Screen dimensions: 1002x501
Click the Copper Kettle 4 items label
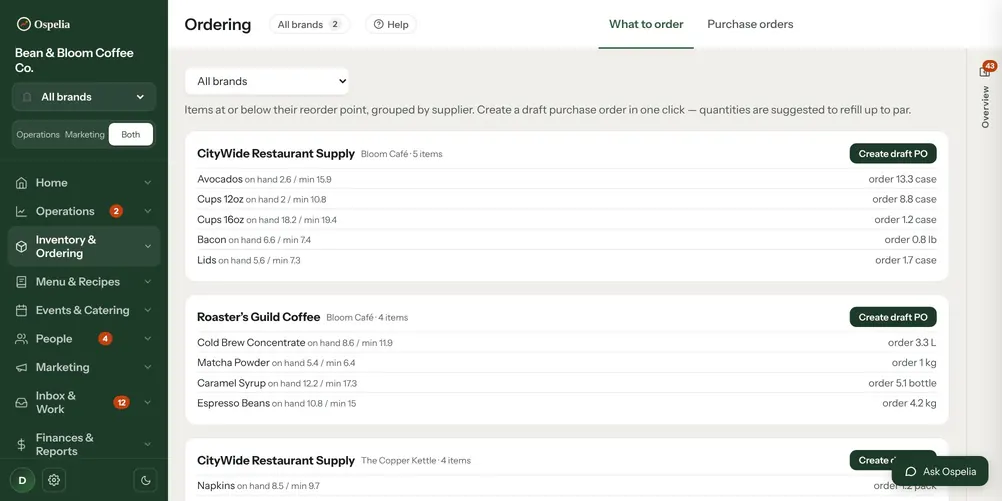[415, 461]
